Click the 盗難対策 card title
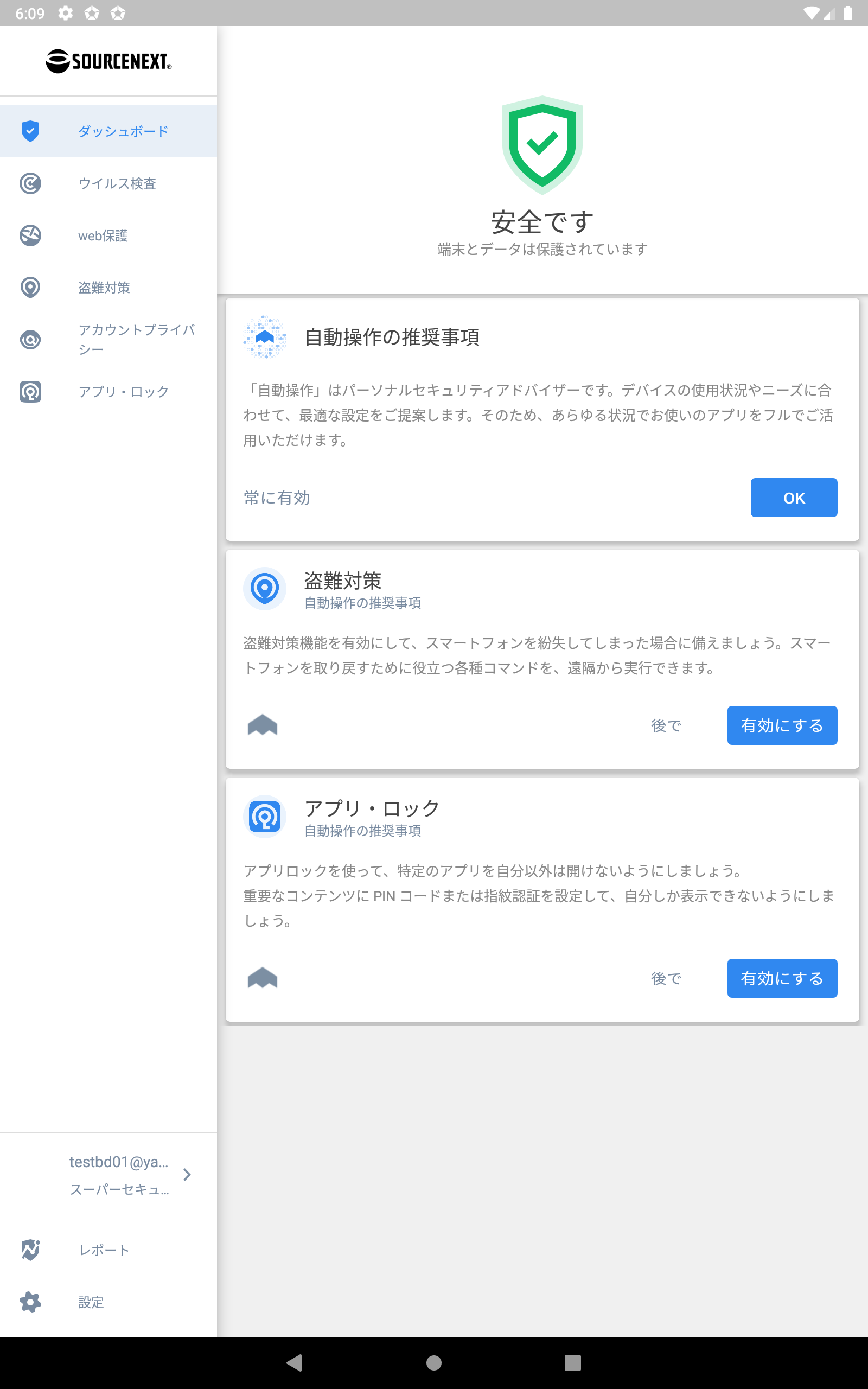 (343, 581)
